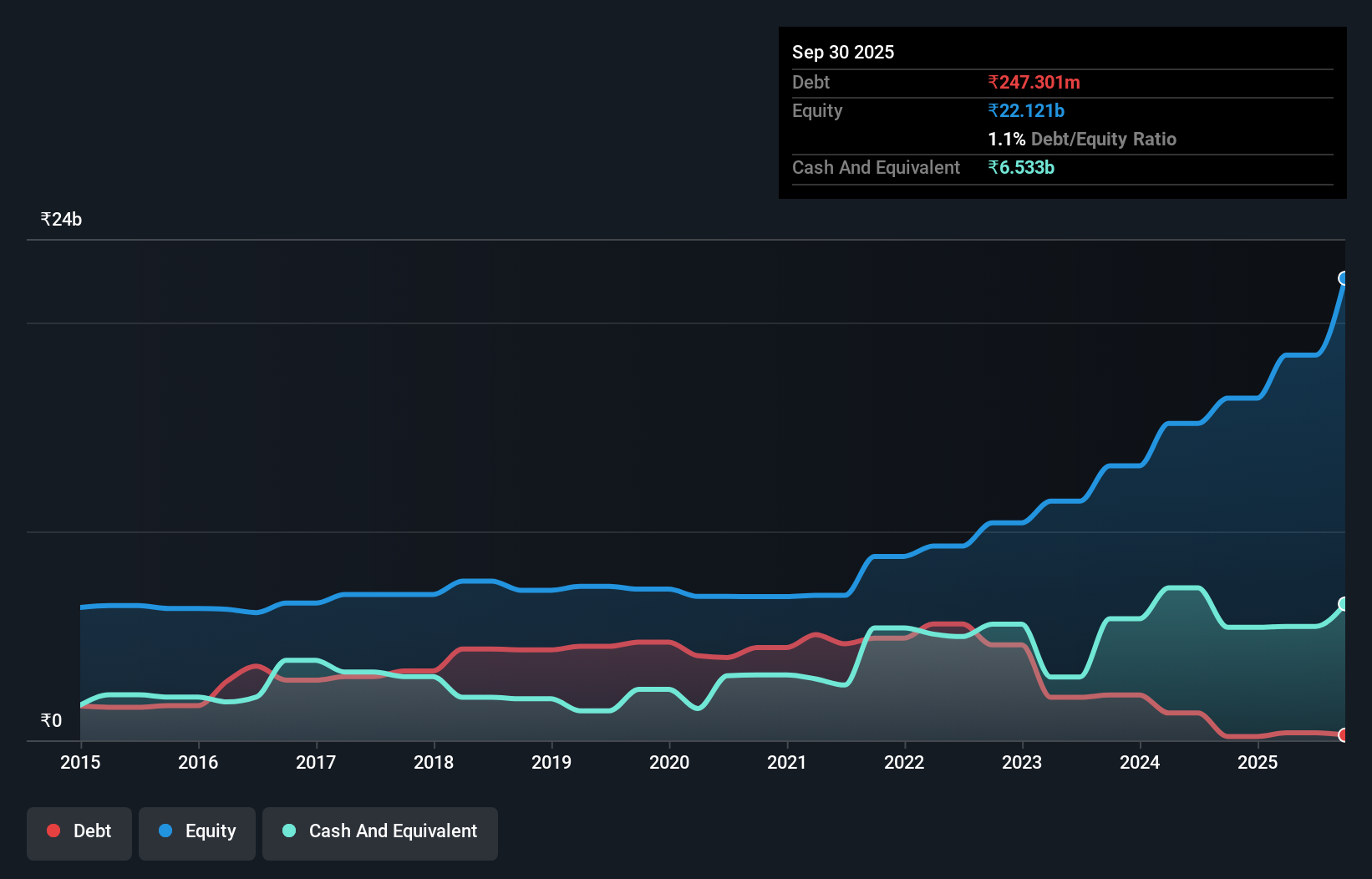The width and height of the screenshot is (1372, 879).
Task: Select the red Debt endpoint marker on the chart
Action: pos(1344,736)
